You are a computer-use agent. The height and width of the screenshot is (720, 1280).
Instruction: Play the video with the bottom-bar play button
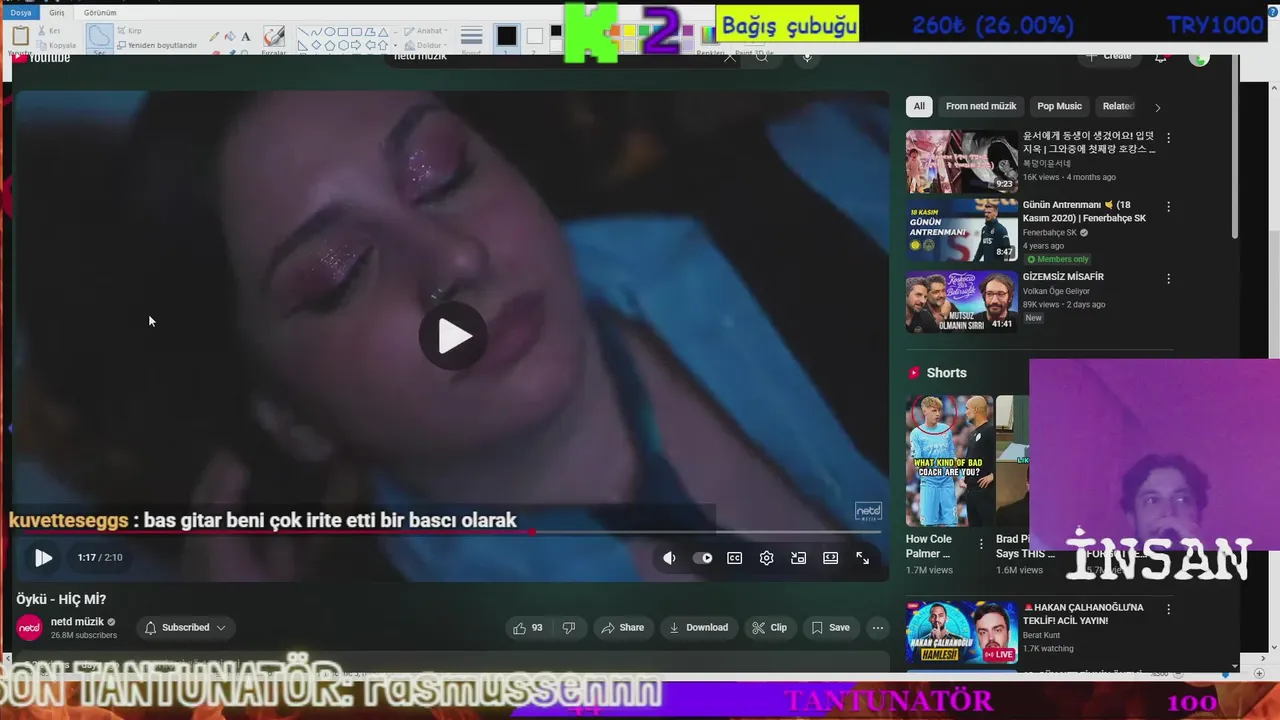point(43,558)
